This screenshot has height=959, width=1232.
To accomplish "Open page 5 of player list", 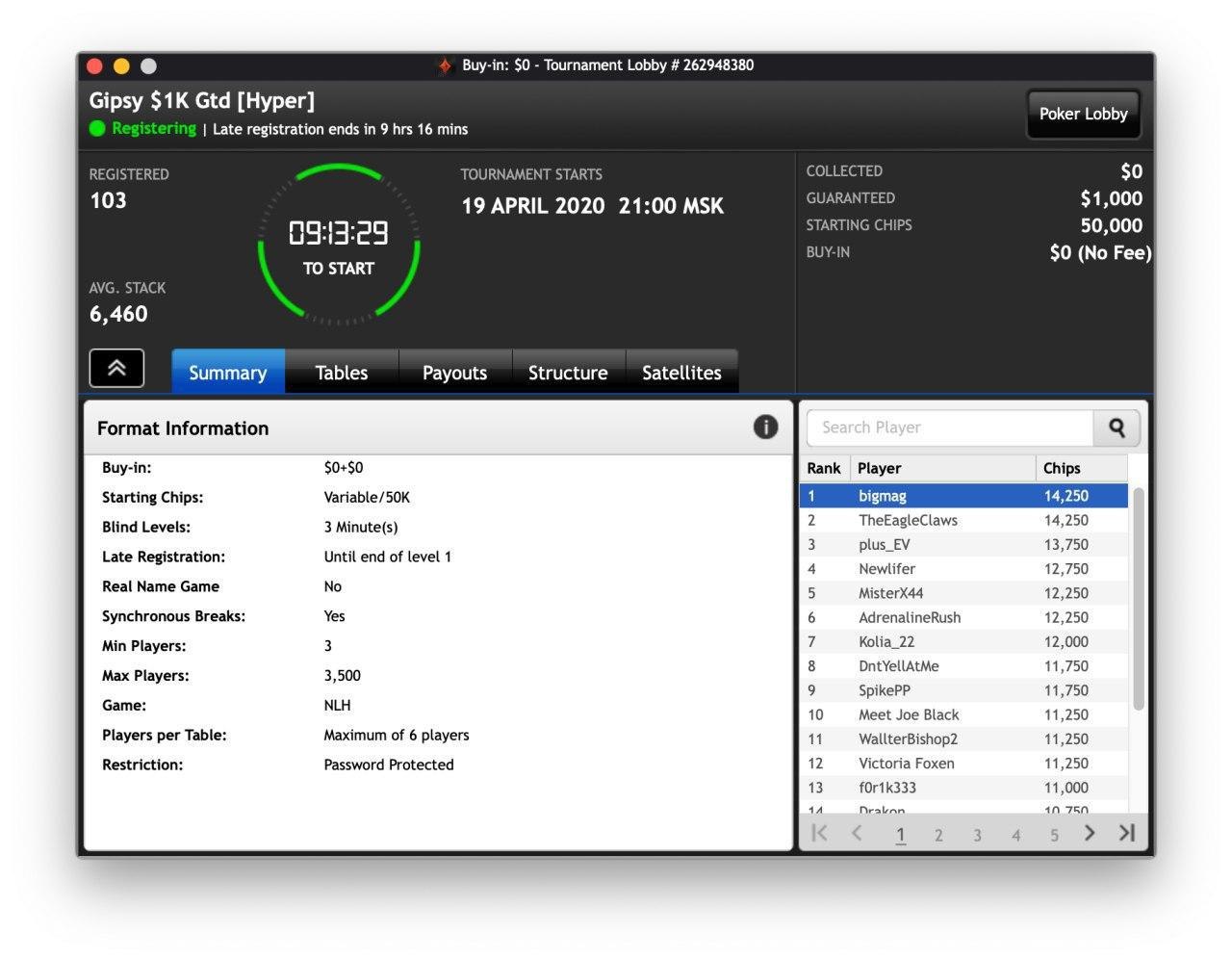I will pyautogui.click(x=1054, y=835).
